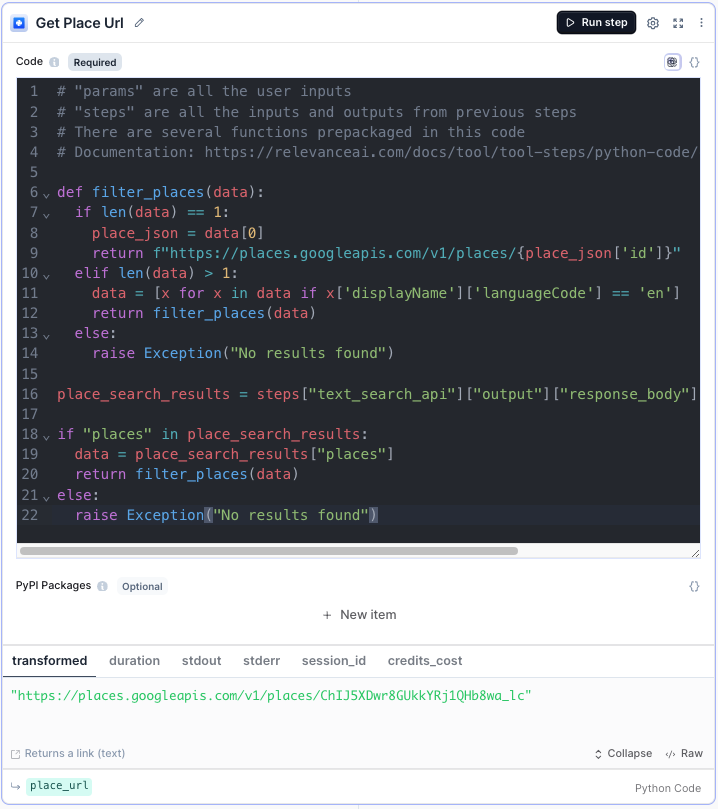Click the output googleapis URL string
Image resolution: width=718 pixels, height=809 pixels.
271,695
